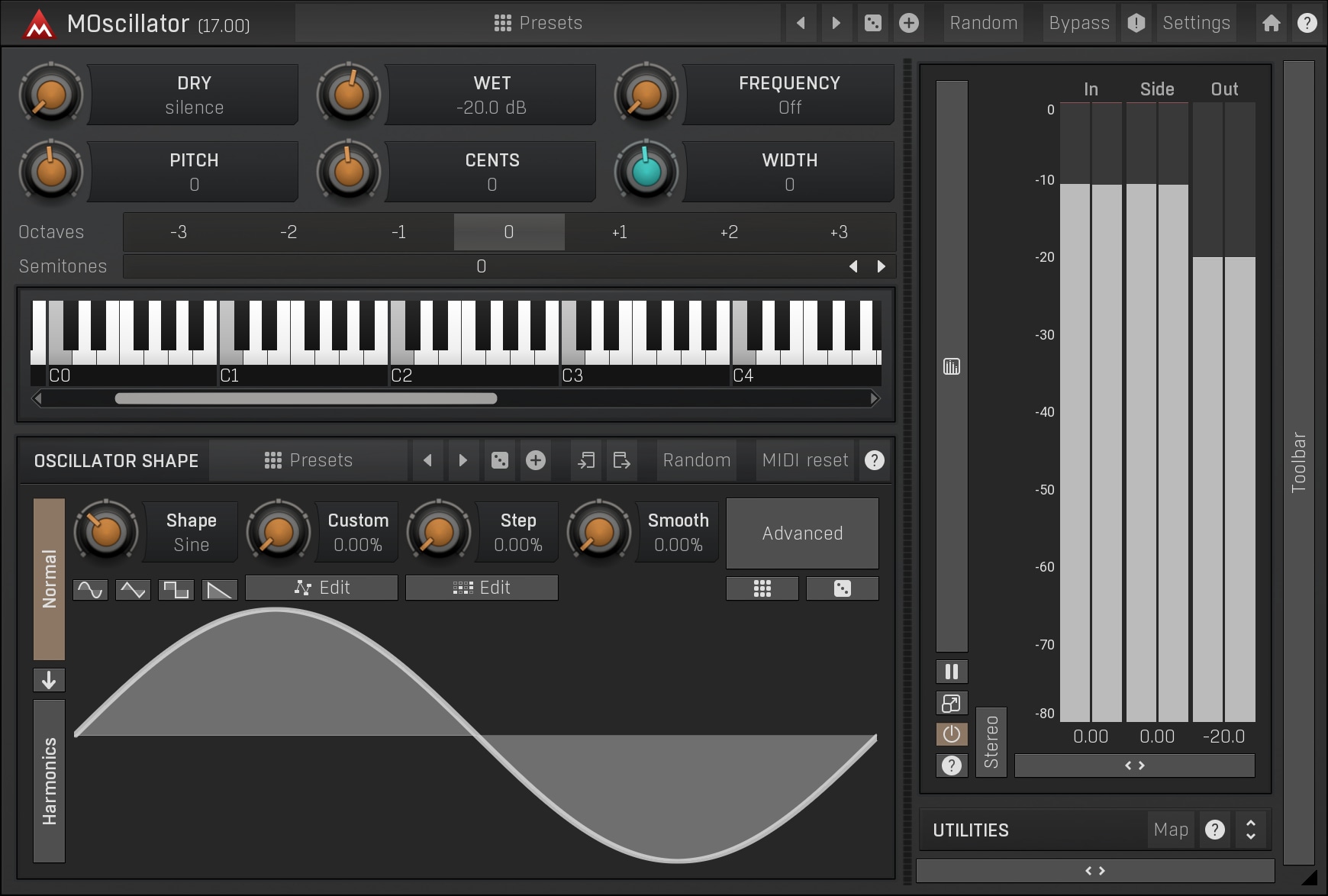The image size is (1328, 896).
Task: Open the main Presets browser
Action: (538, 23)
